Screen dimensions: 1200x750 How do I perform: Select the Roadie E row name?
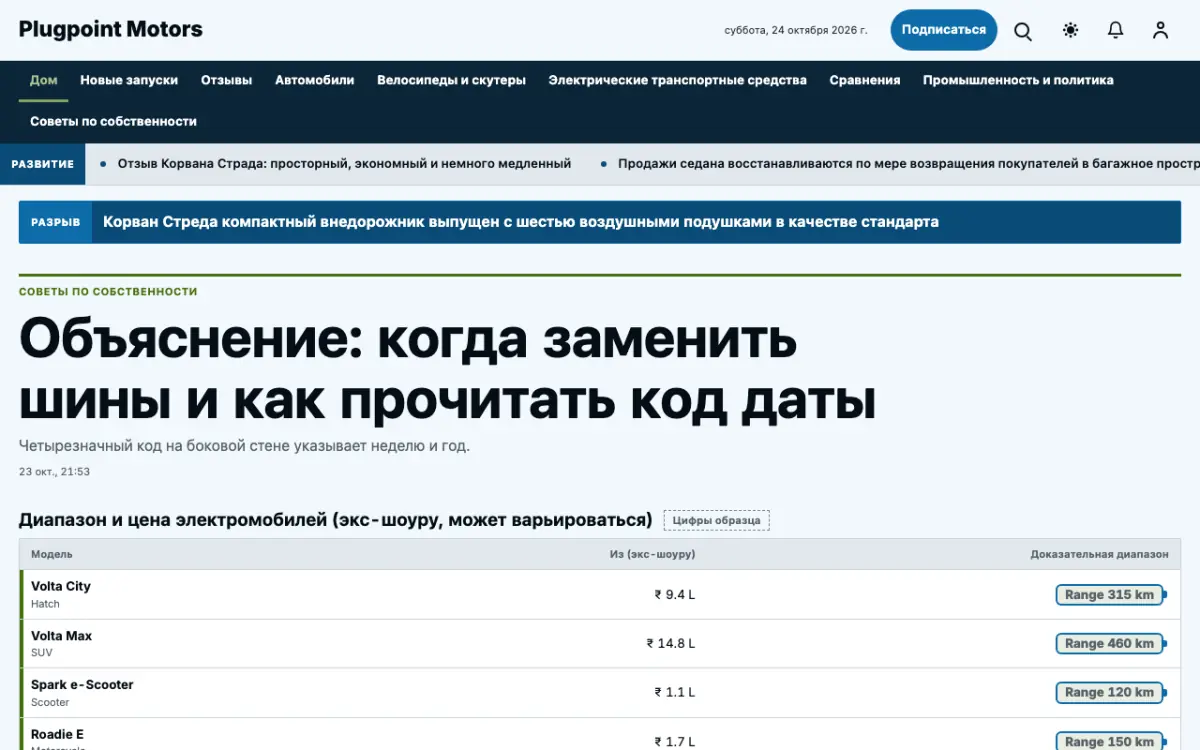point(57,734)
